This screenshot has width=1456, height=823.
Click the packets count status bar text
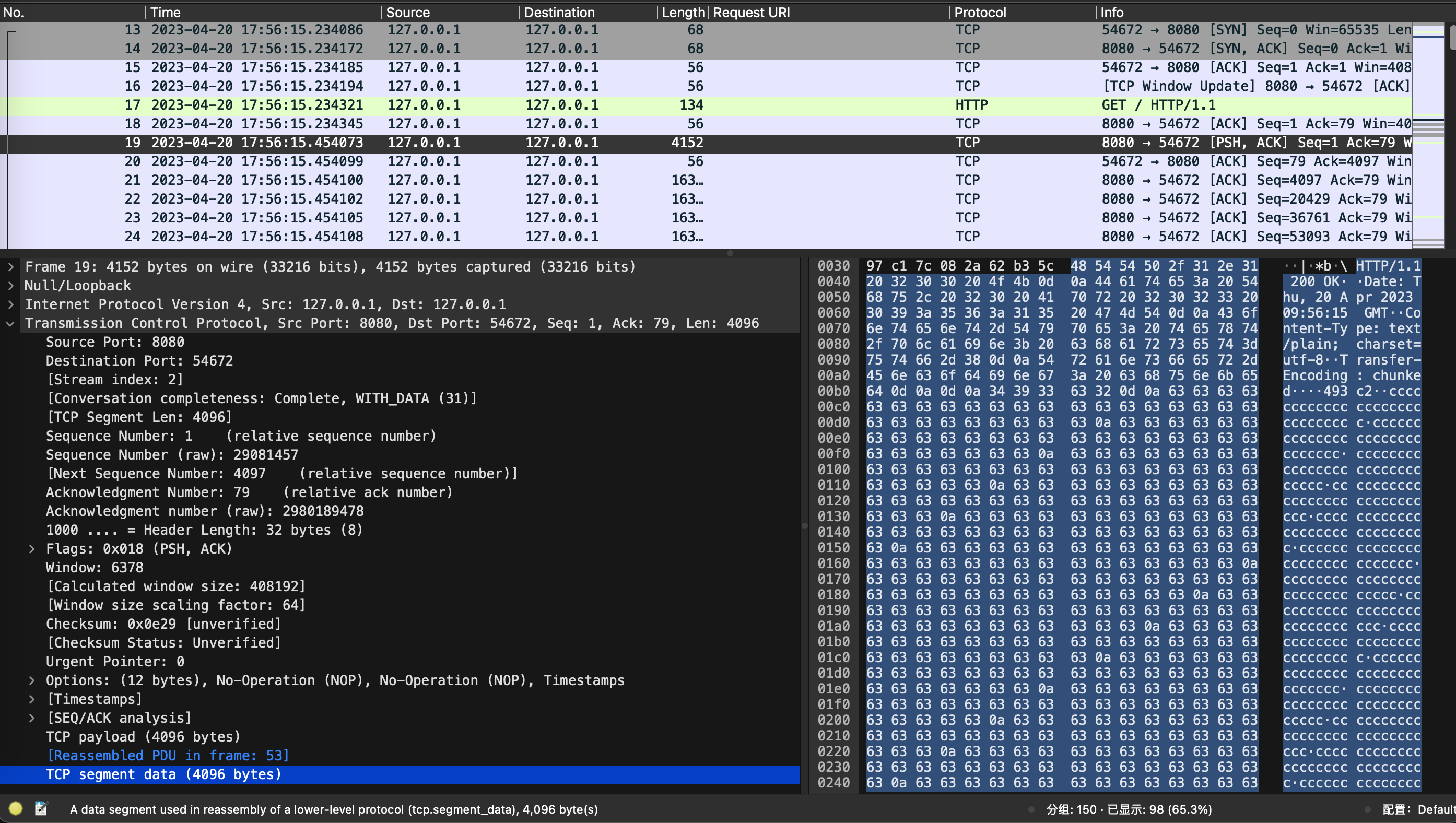[x=1129, y=809]
